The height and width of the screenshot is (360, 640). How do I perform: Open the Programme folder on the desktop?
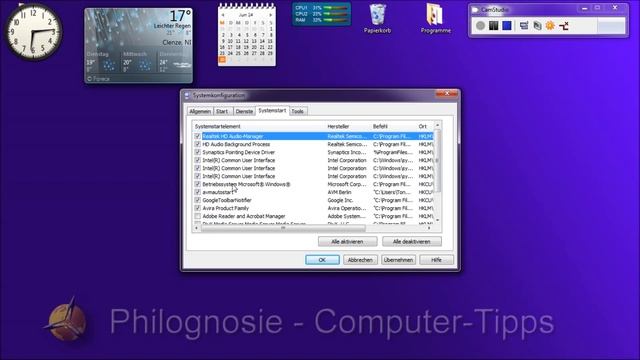[x=436, y=18]
